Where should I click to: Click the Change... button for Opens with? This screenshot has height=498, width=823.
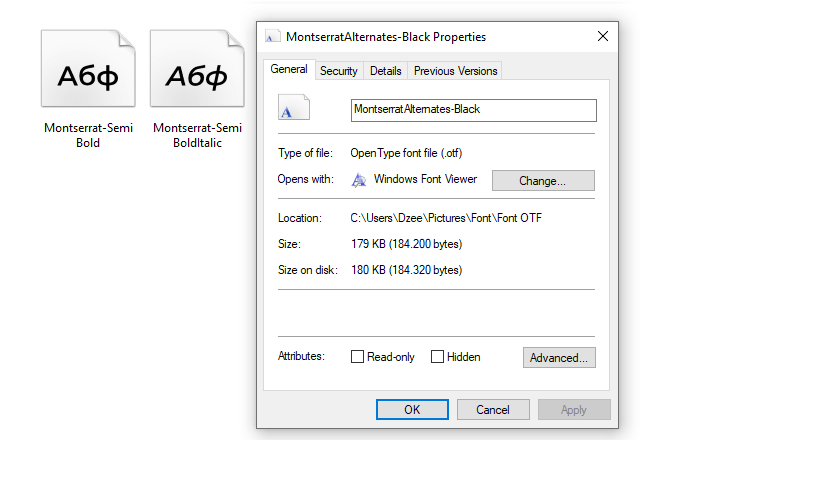(x=543, y=181)
